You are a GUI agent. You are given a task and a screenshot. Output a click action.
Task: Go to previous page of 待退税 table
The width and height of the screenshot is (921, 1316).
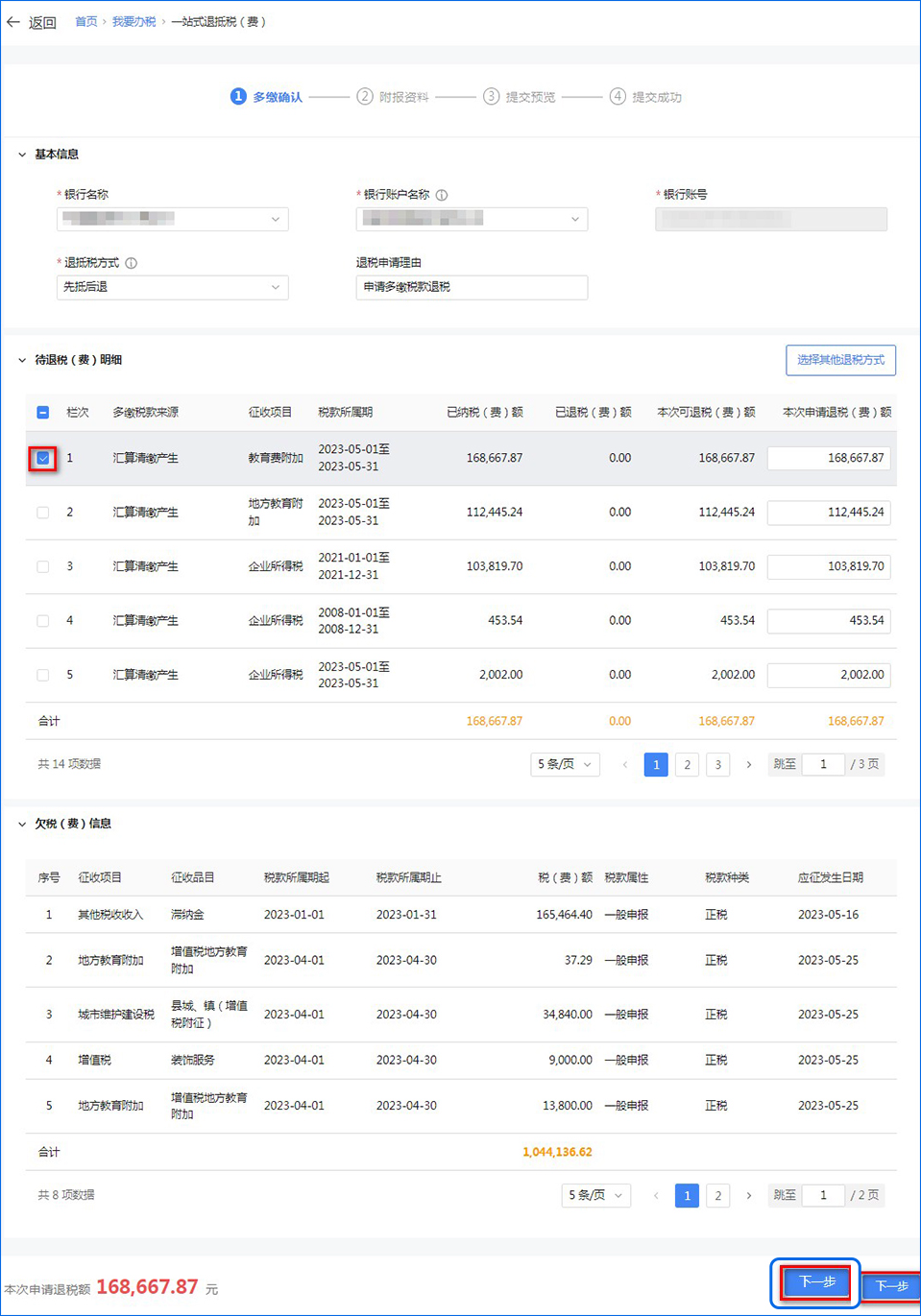pyautogui.click(x=625, y=765)
